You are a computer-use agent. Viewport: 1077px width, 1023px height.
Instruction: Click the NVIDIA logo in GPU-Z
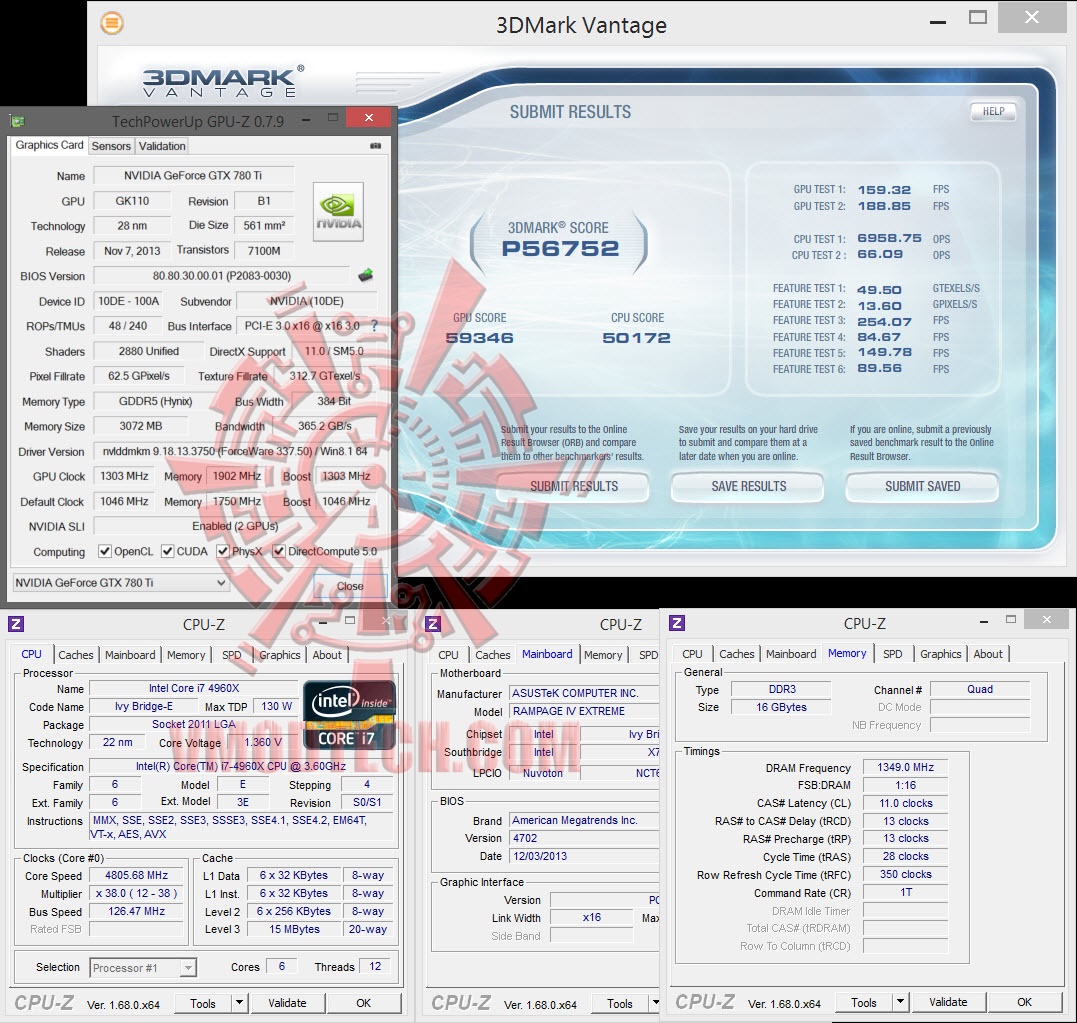pos(339,212)
